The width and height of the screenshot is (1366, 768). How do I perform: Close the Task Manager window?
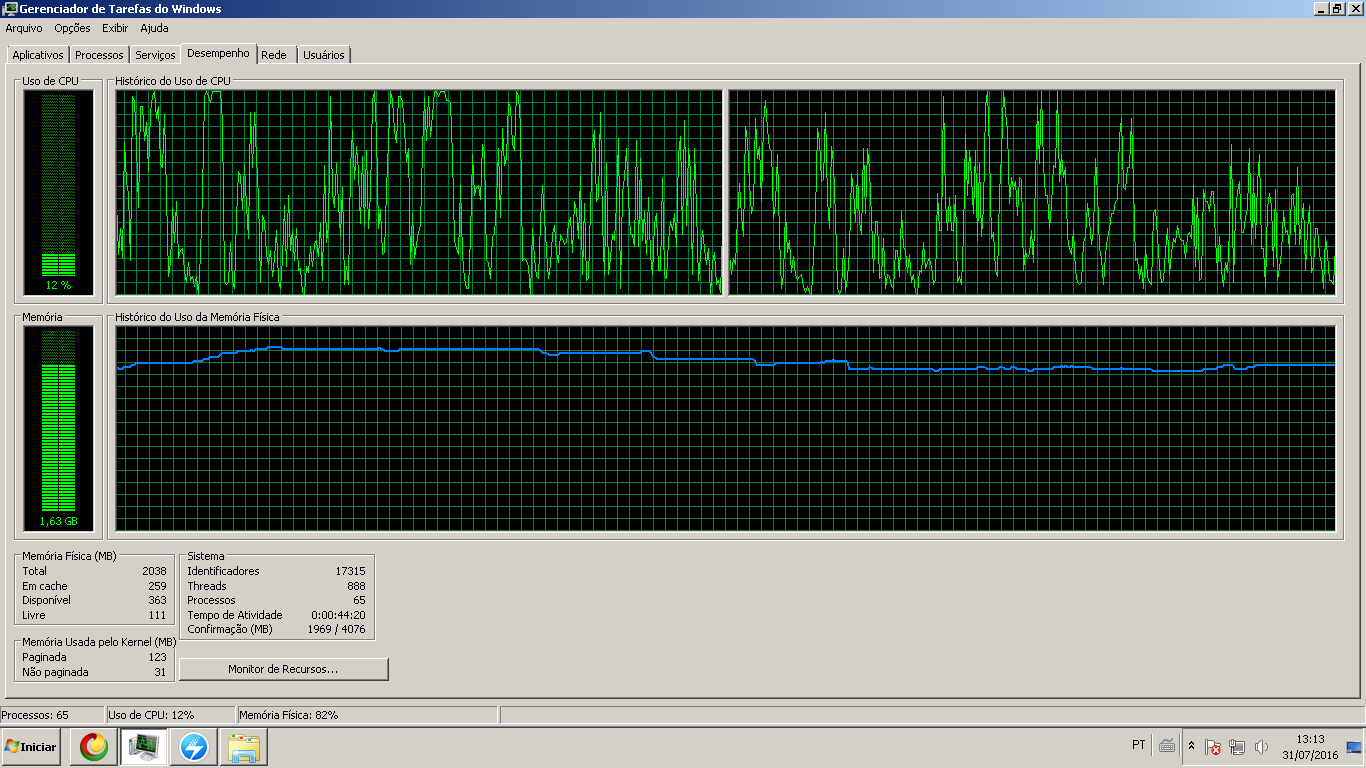coord(1355,9)
